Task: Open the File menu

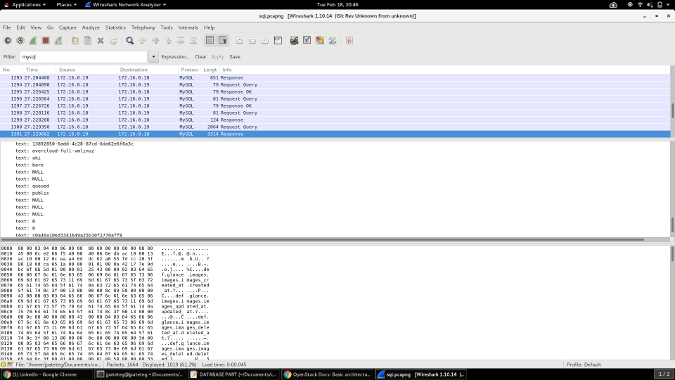Action: tap(7, 28)
